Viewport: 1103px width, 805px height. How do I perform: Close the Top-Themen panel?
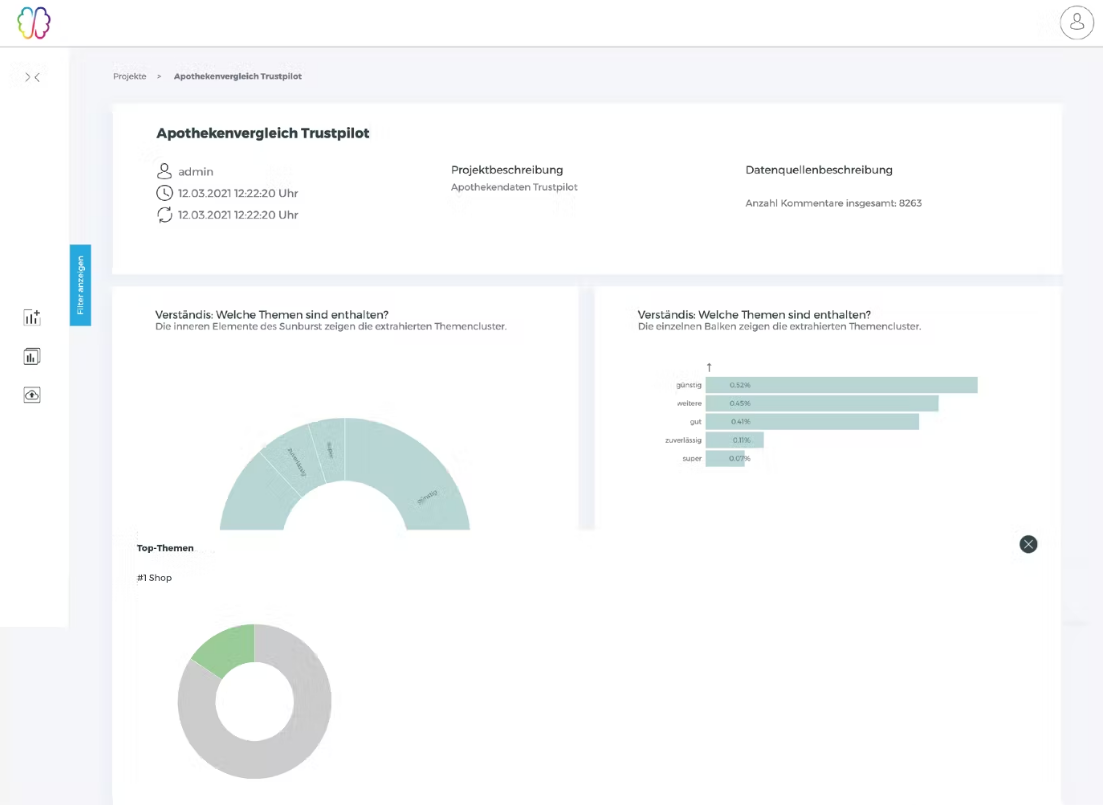coord(1028,544)
